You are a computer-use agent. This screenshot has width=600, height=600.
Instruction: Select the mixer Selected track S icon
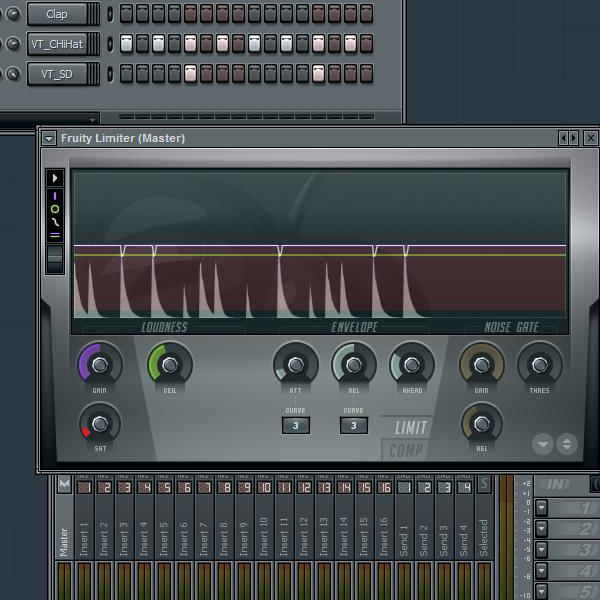(x=484, y=484)
